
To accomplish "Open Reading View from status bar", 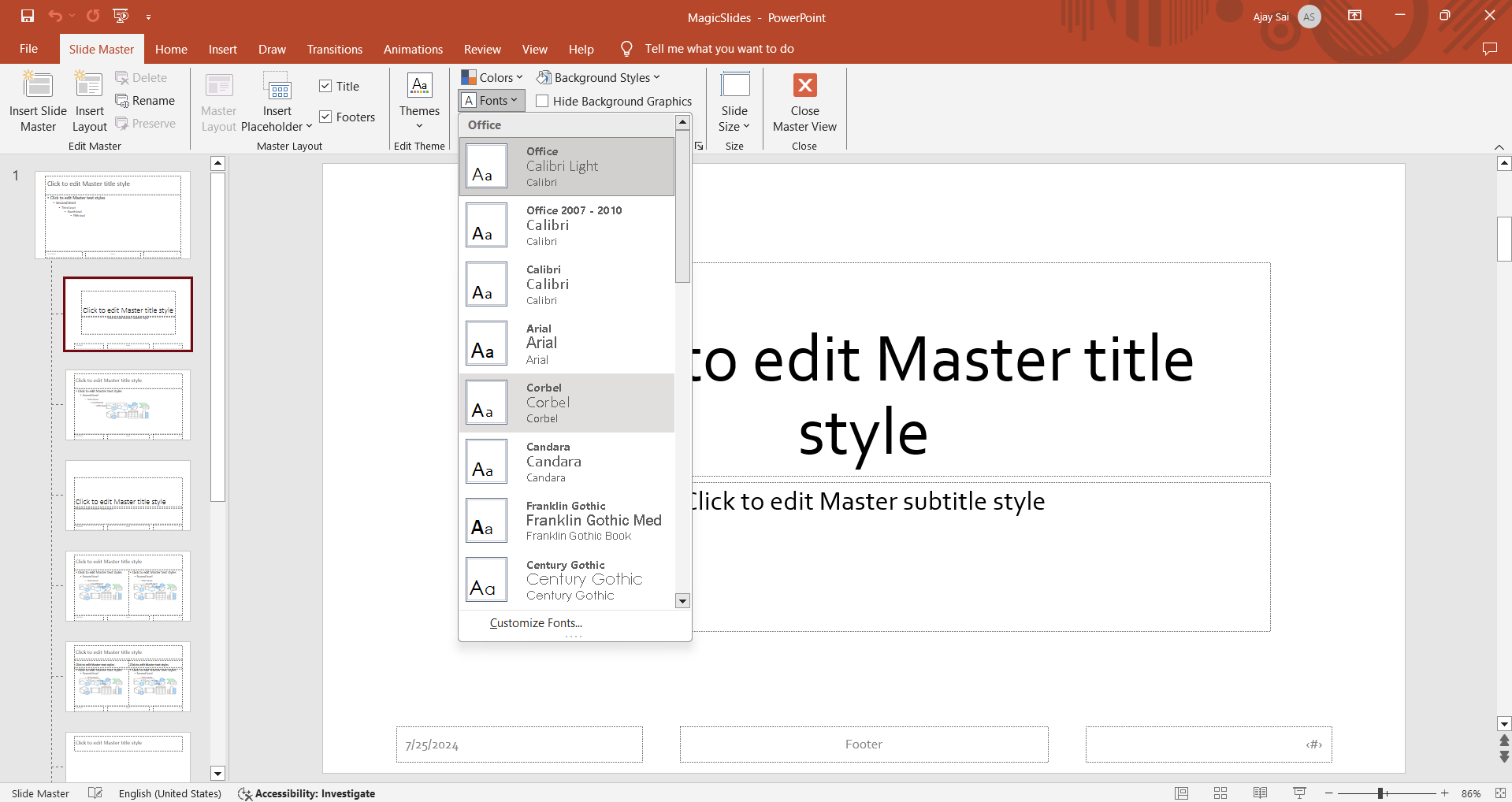I will tap(1260, 793).
